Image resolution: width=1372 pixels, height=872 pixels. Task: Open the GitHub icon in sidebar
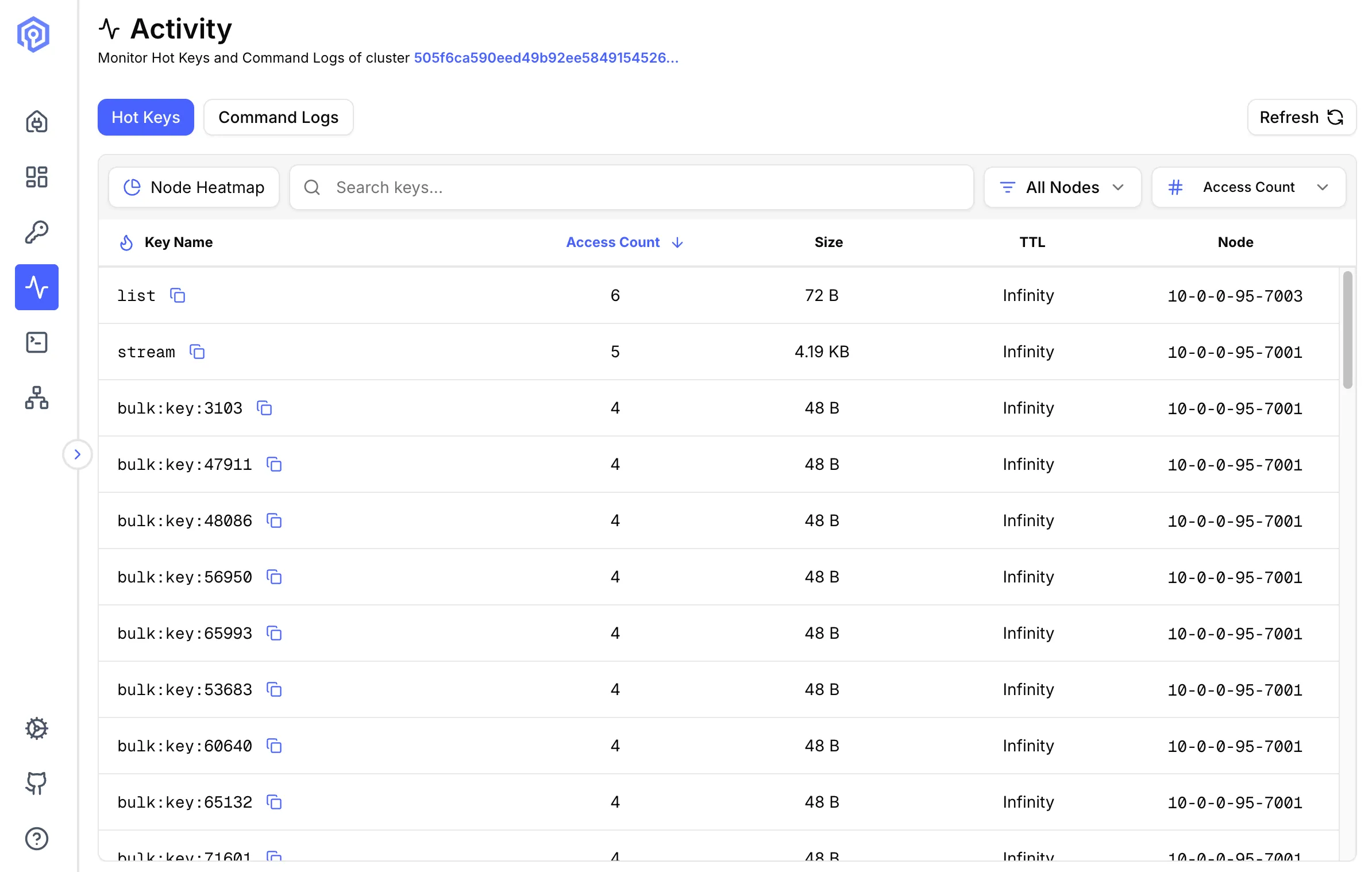[x=37, y=784]
